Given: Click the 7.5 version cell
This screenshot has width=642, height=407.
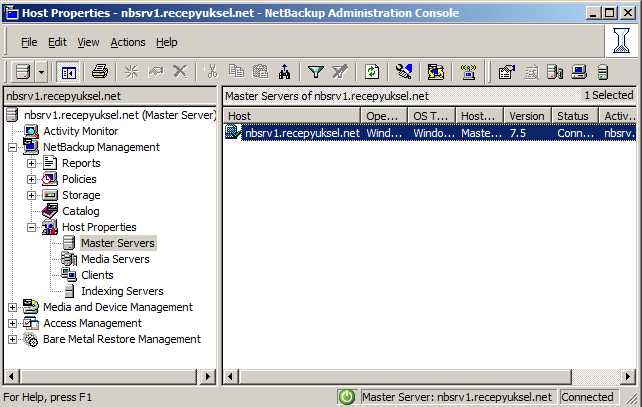Looking at the screenshot, I should click(x=518, y=133).
